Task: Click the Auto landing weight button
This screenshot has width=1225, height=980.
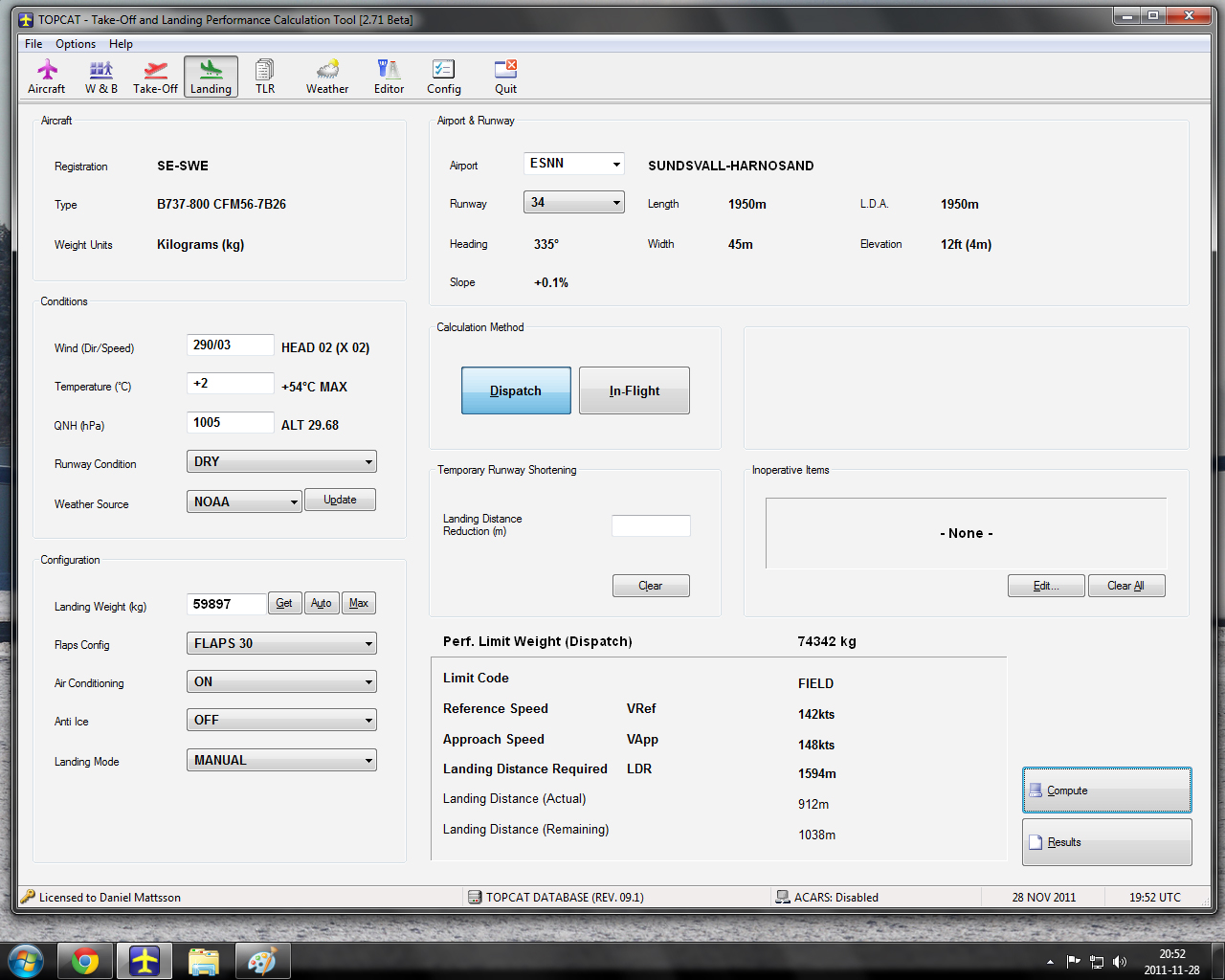Action: pos(322,603)
